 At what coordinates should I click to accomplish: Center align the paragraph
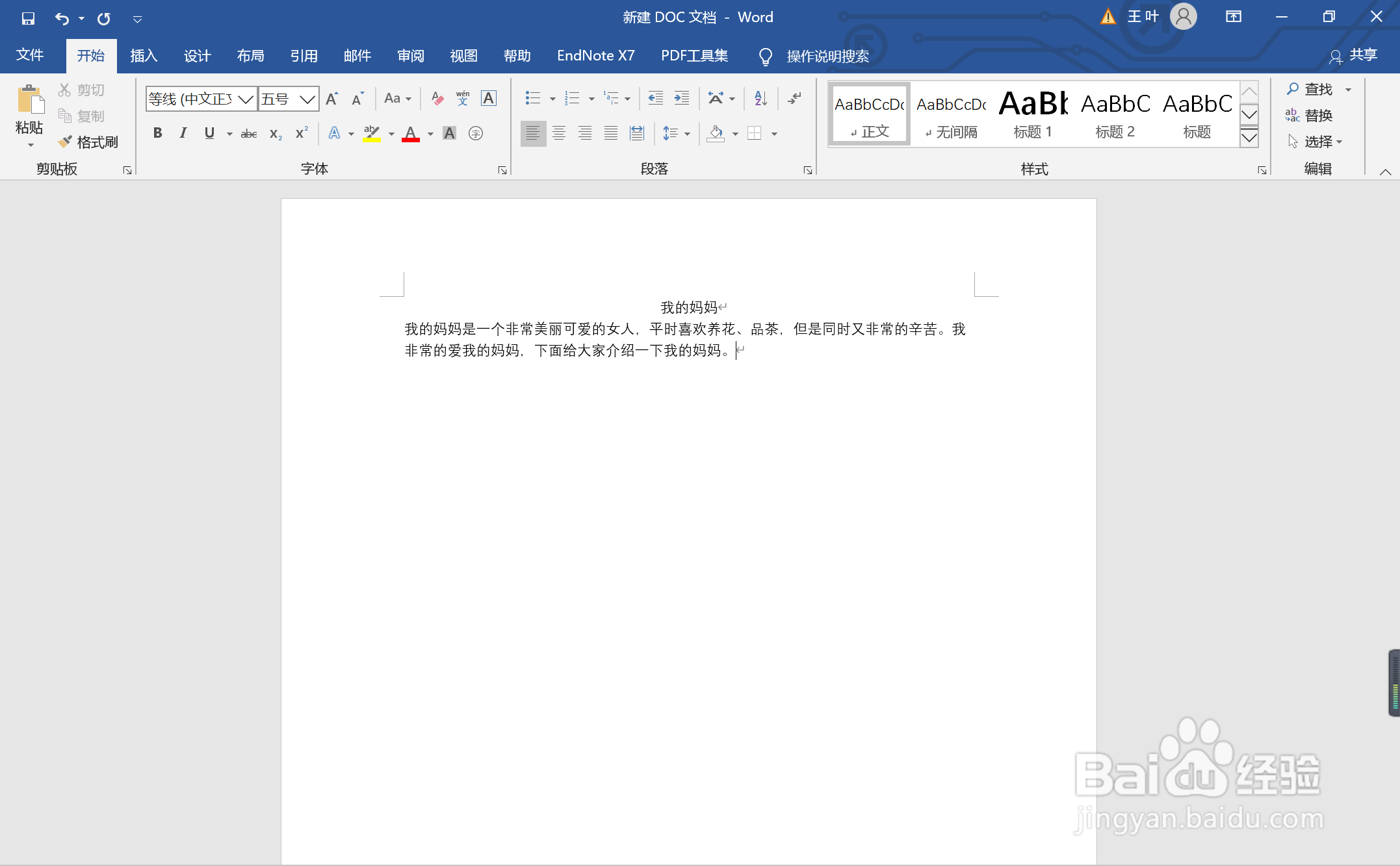[x=559, y=133]
